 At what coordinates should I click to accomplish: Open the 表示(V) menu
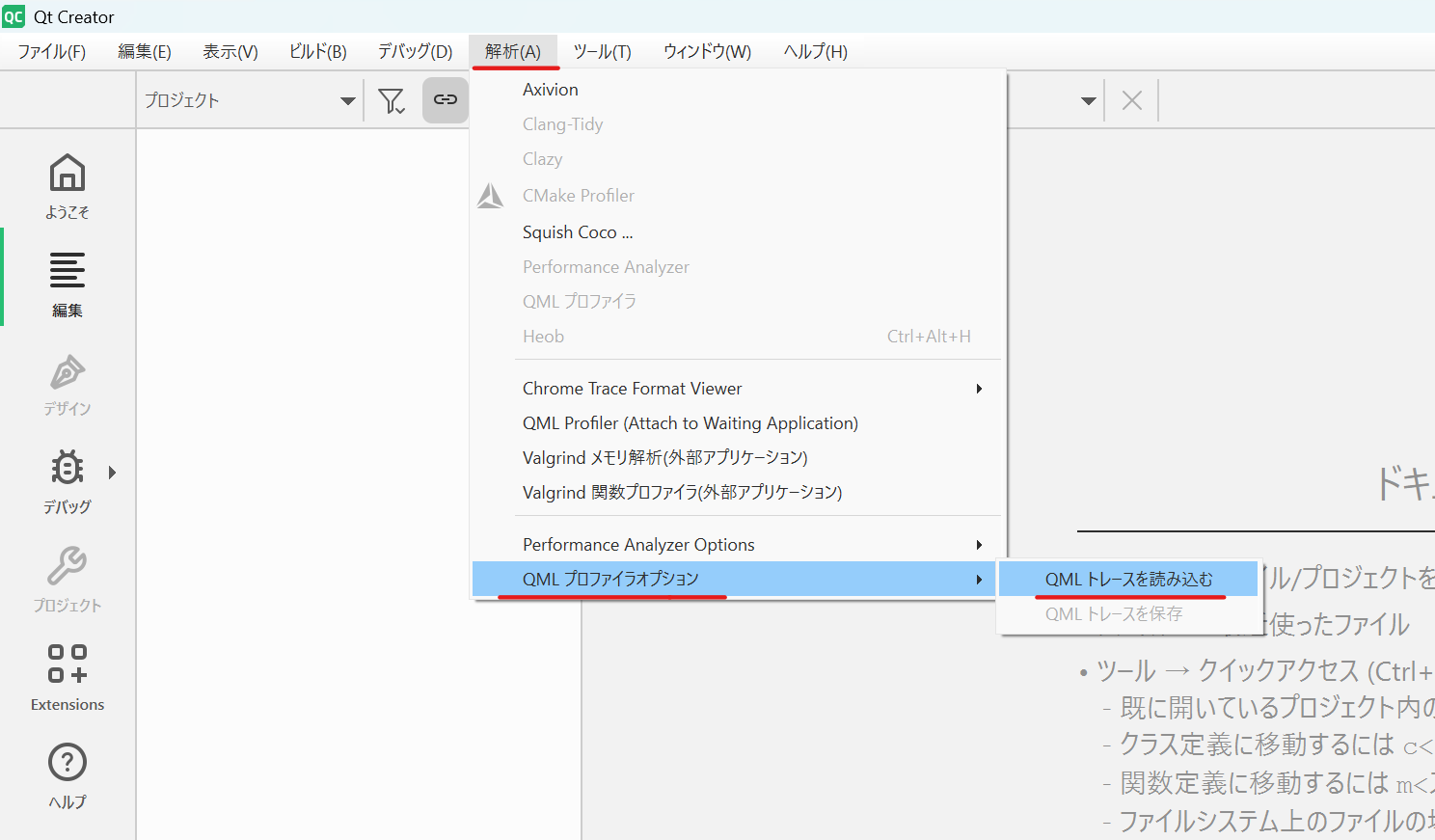pyautogui.click(x=230, y=51)
